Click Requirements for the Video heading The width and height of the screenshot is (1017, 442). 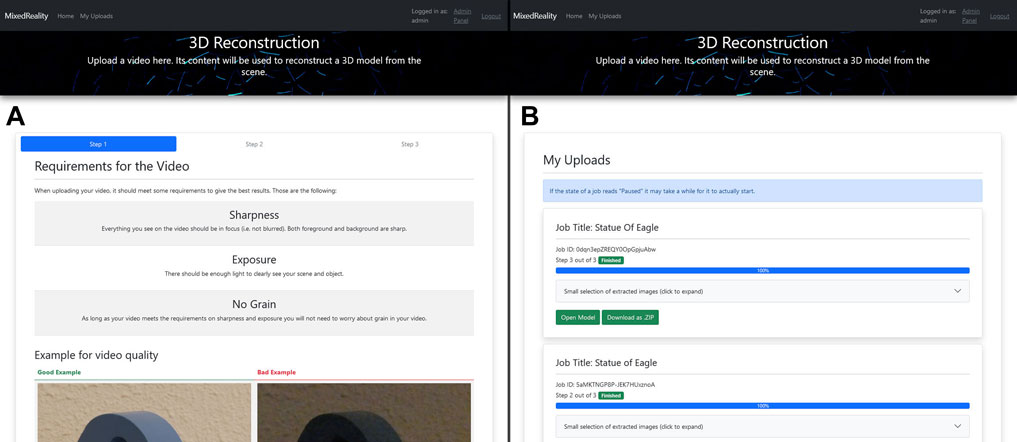(112, 166)
